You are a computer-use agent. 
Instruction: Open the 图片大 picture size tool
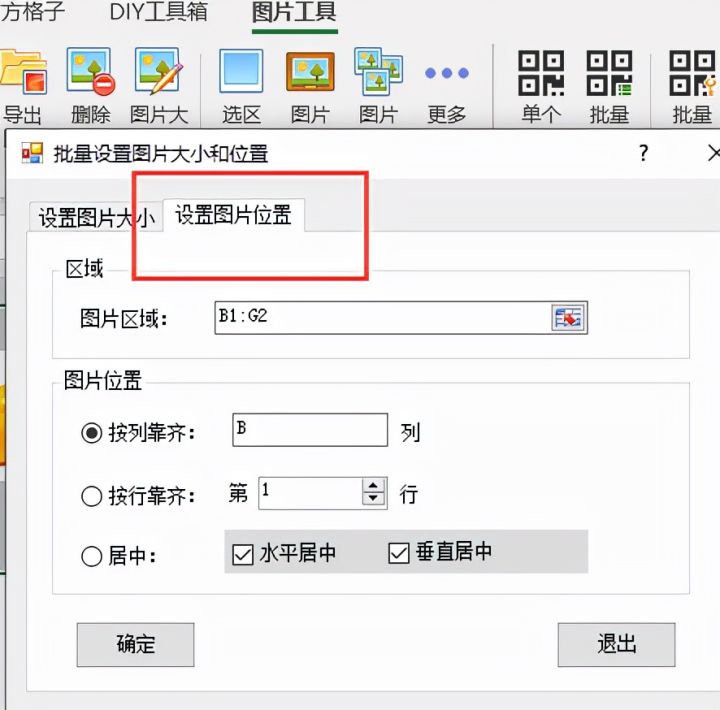158,71
